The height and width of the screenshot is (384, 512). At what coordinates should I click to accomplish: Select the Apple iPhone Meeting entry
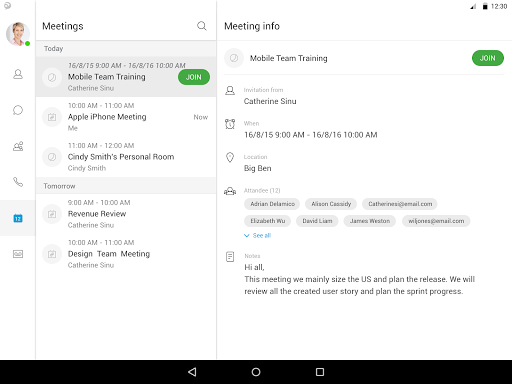point(126,117)
